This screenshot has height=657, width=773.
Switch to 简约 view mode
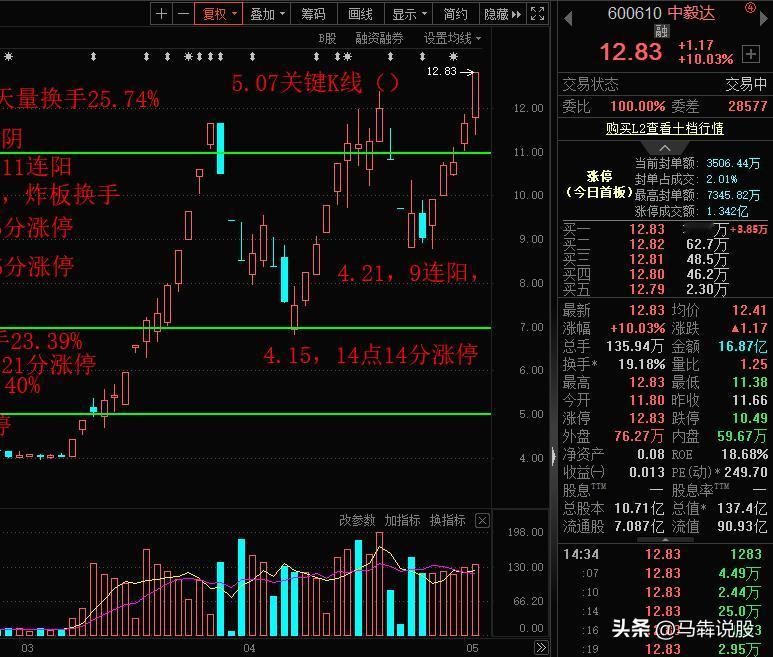[456, 13]
